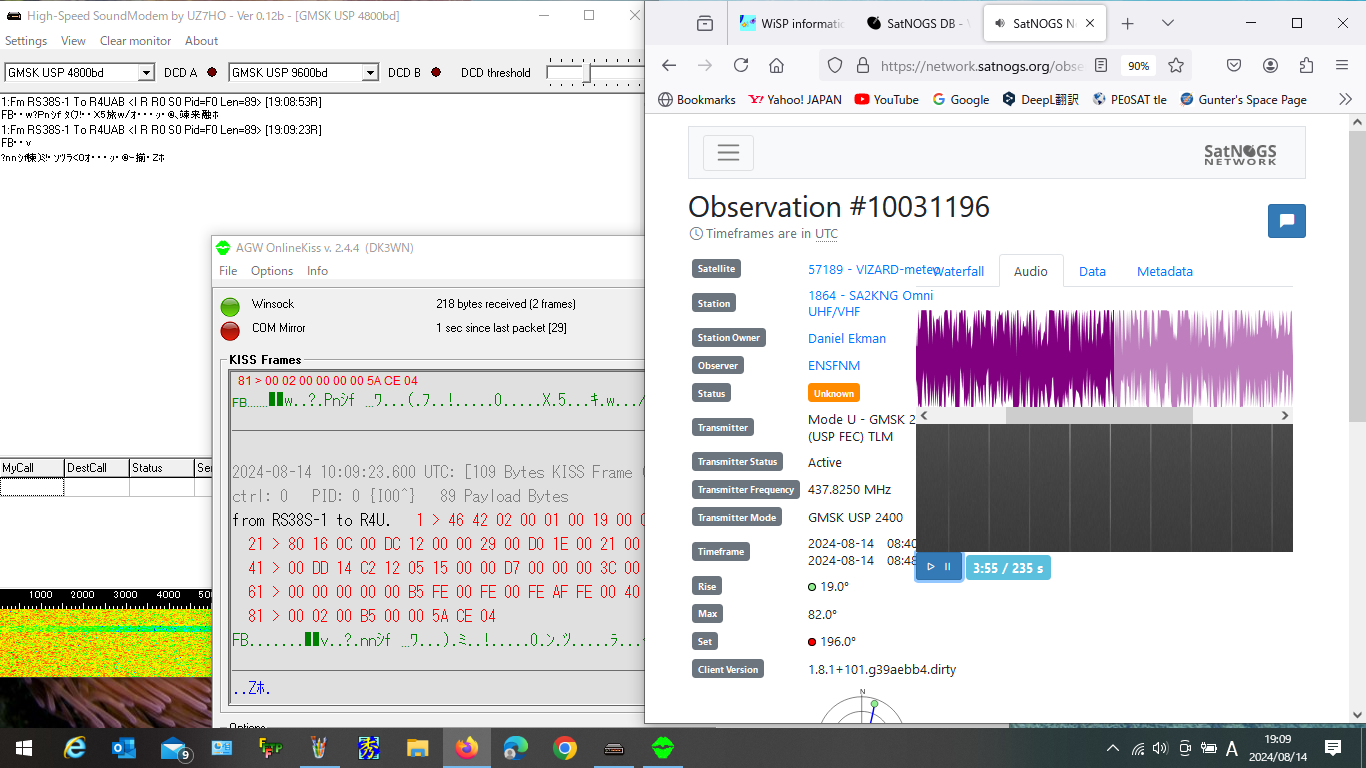The height and width of the screenshot is (768, 1366).
Task: Go to Firefox home page
Action: pos(776,65)
